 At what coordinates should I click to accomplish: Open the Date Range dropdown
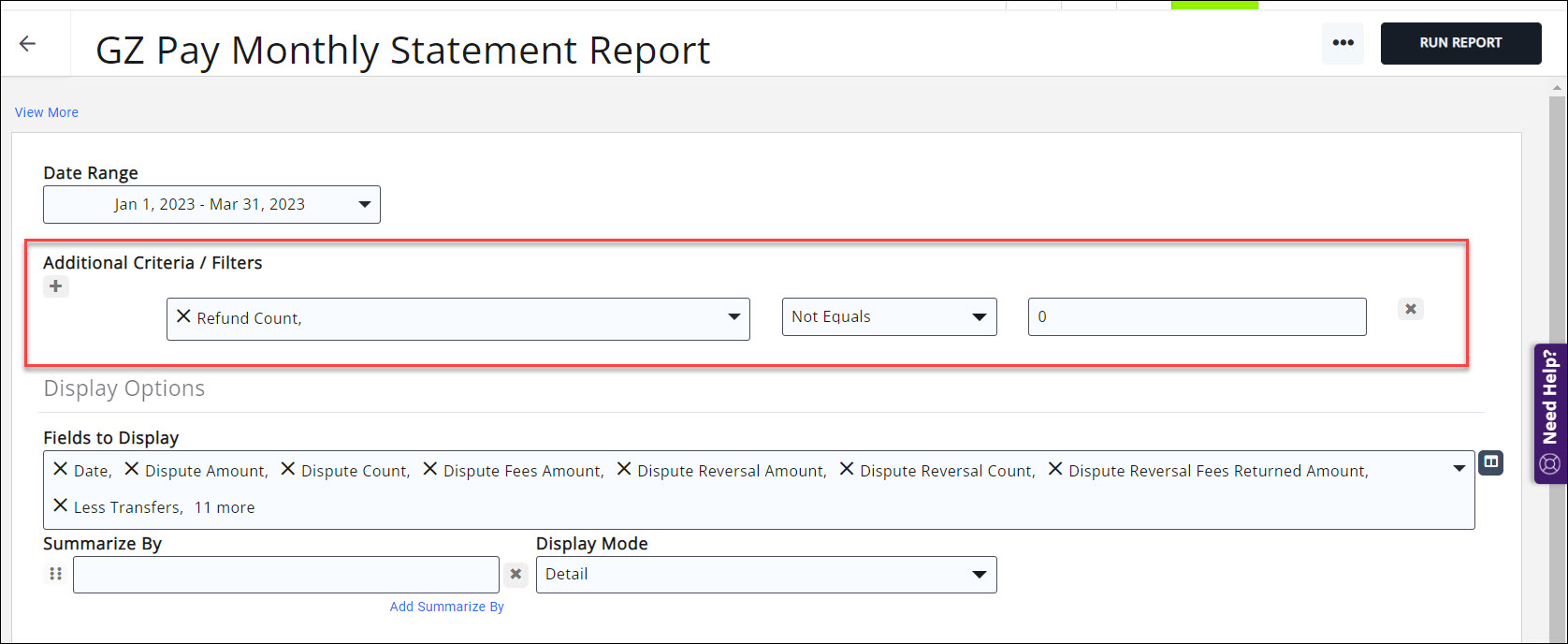click(x=211, y=204)
